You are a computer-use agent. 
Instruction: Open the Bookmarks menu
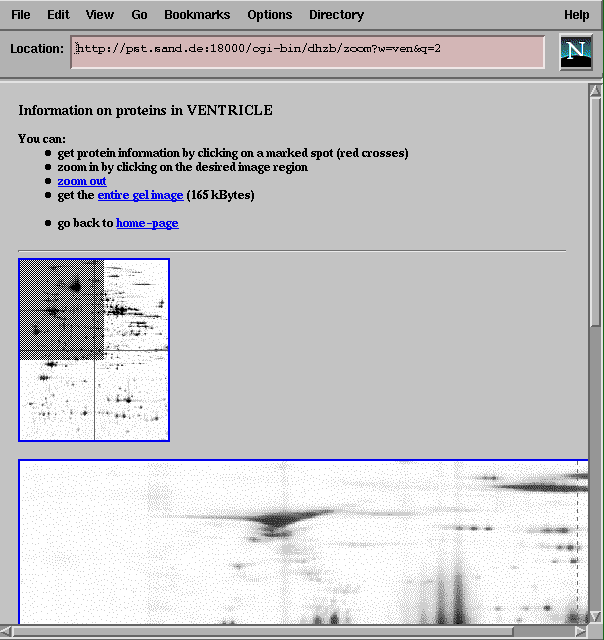[197, 15]
